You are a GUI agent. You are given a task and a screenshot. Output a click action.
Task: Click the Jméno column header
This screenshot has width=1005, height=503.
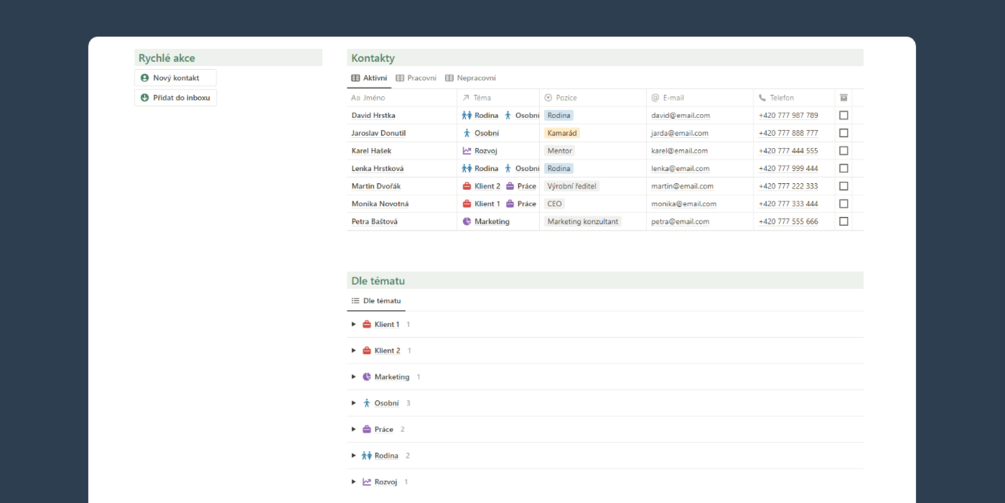click(402, 98)
